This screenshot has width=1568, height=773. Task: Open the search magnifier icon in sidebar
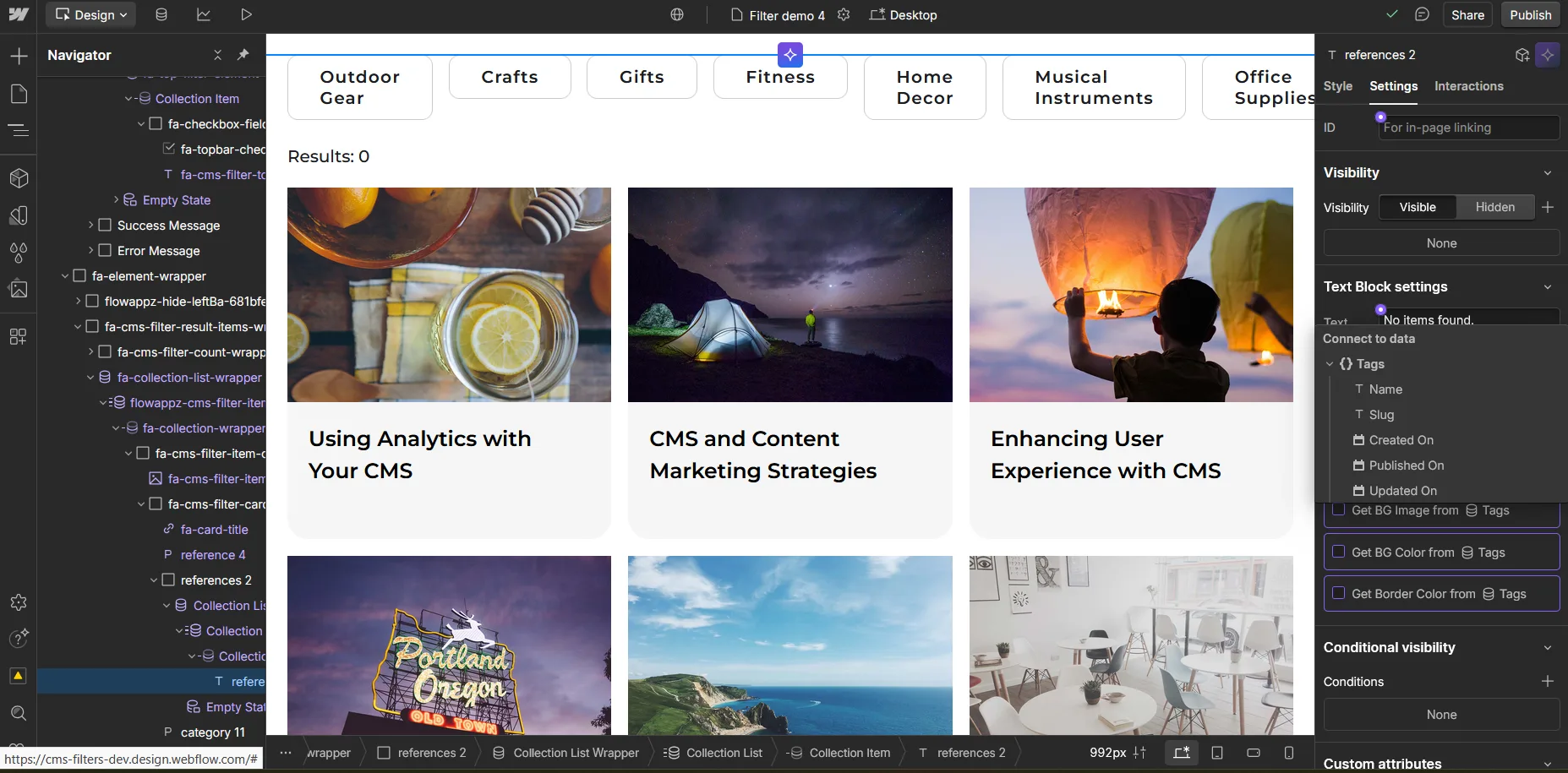[x=19, y=713]
